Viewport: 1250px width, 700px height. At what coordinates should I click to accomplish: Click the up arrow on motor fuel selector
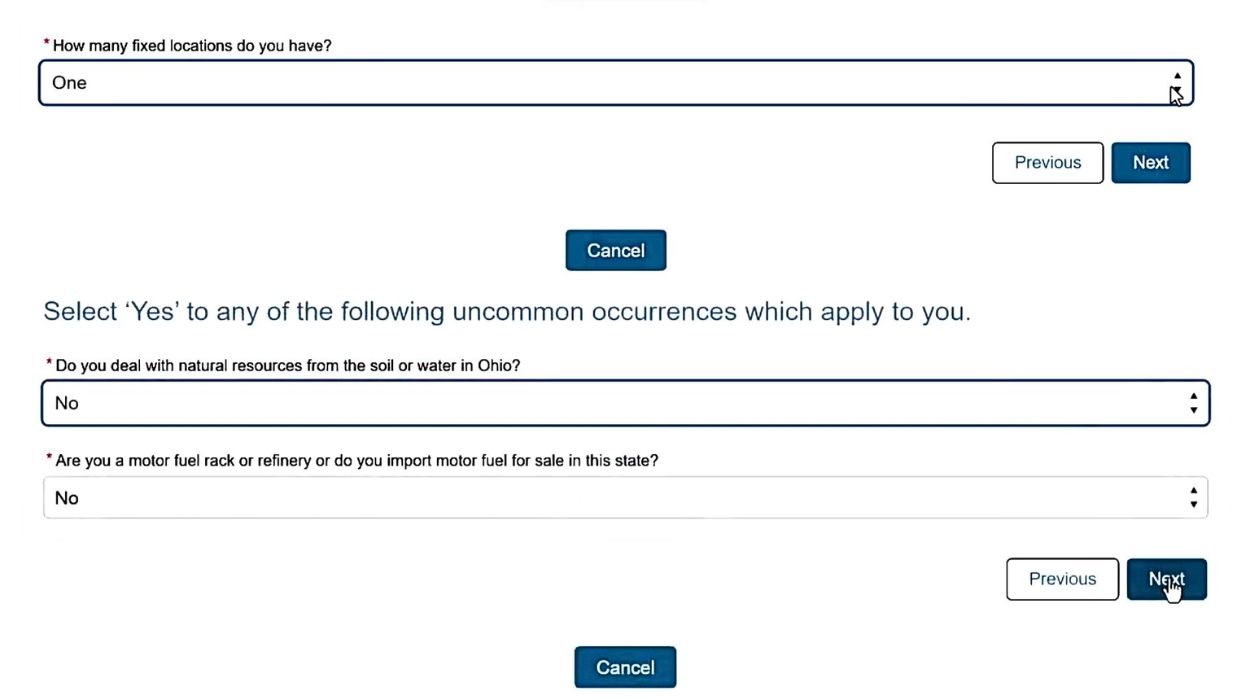[1193, 491]
